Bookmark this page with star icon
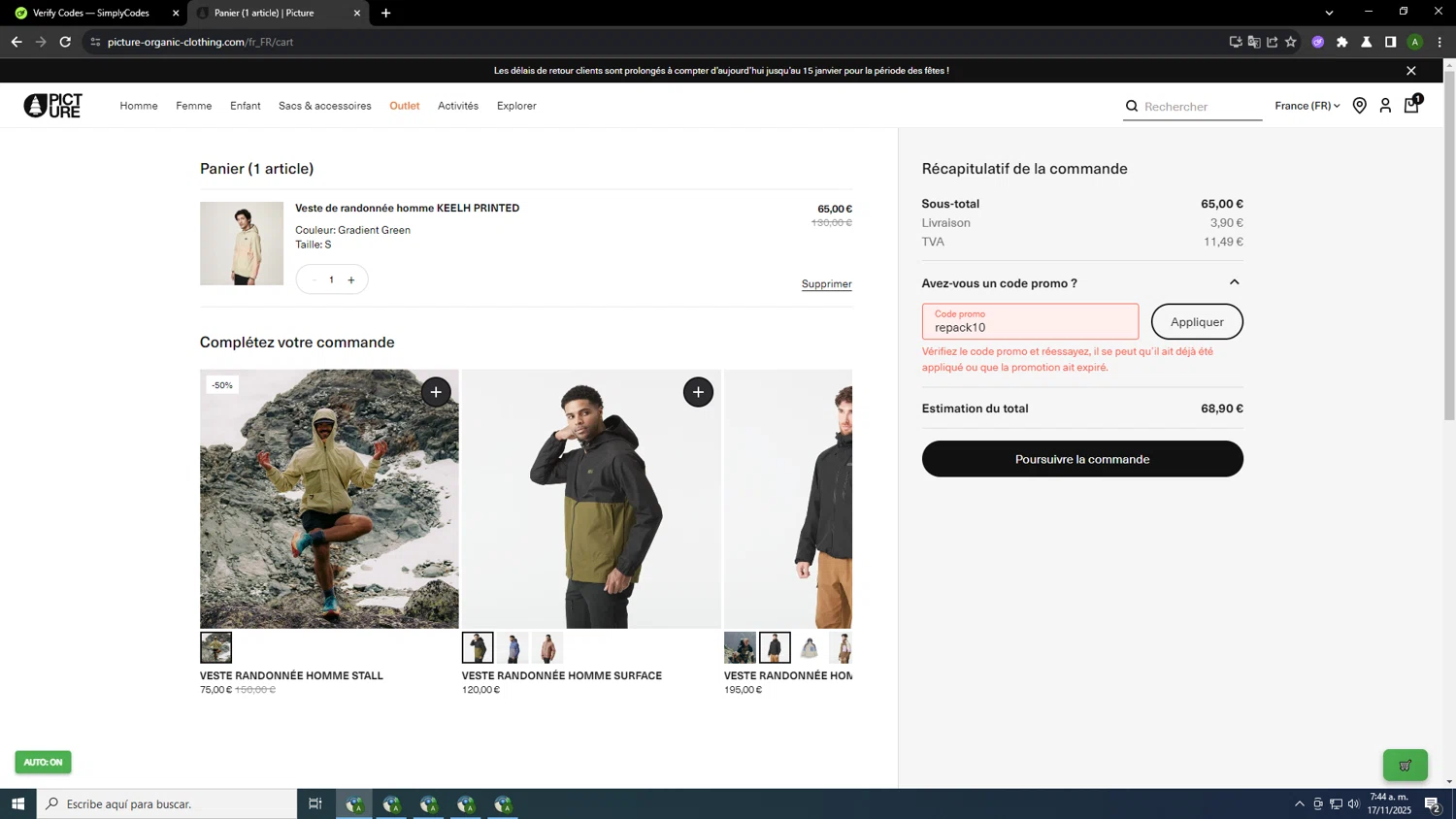 (1291, 42)
